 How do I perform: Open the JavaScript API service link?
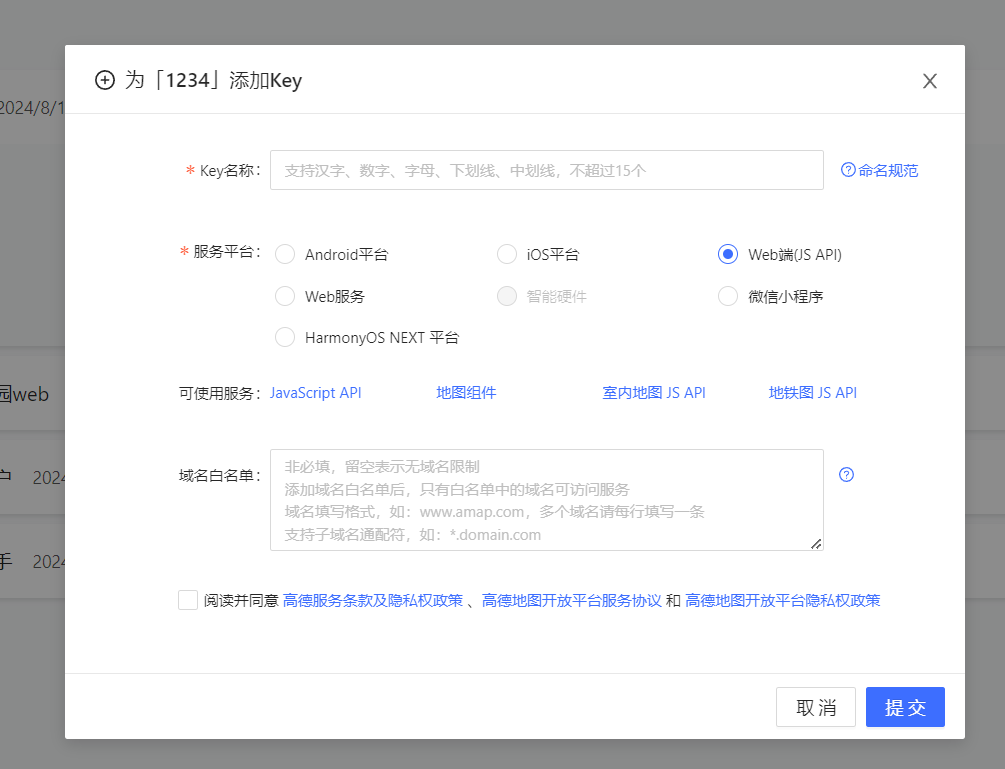[316, 393]
